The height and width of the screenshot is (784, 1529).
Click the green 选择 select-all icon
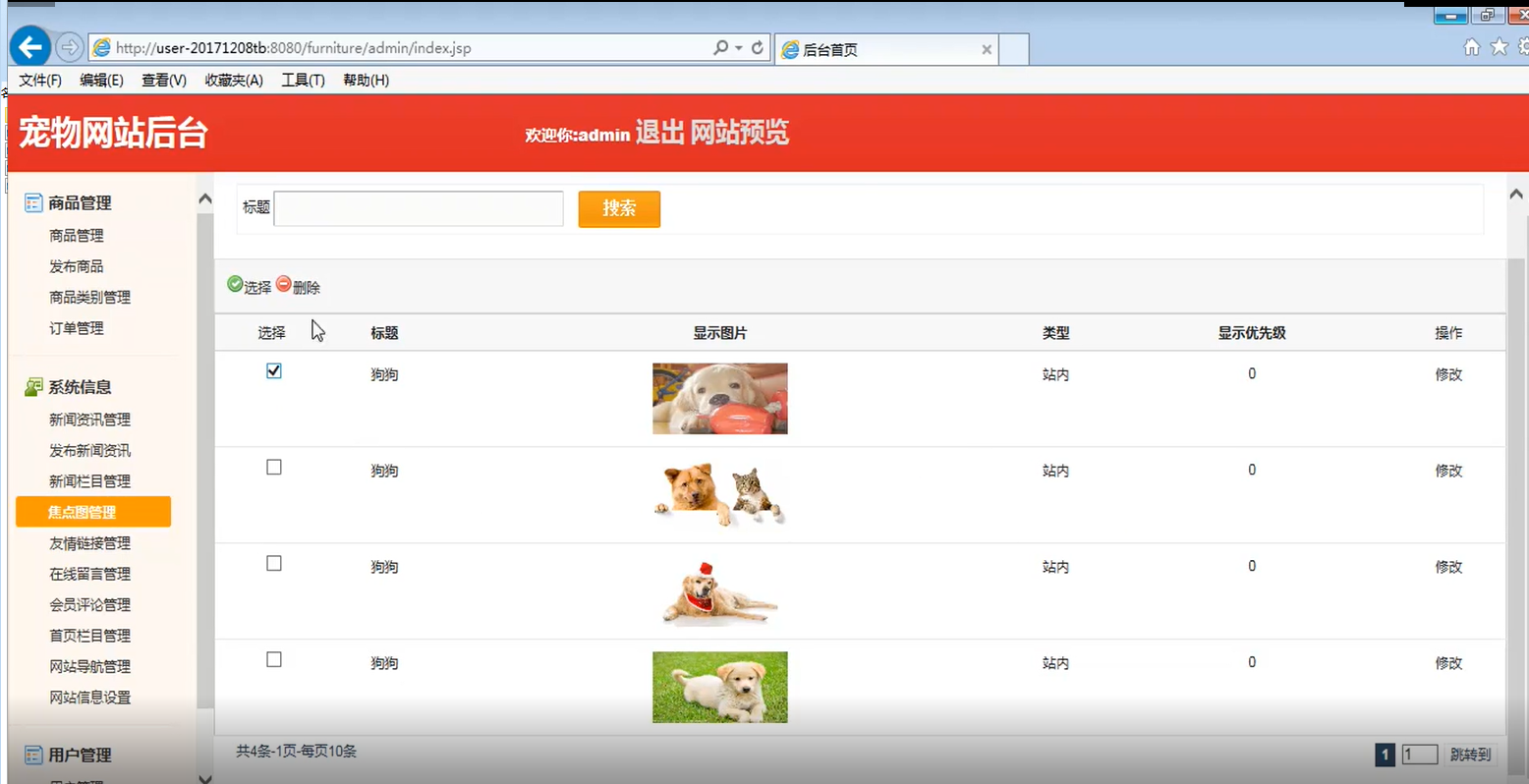pos(235,284)
